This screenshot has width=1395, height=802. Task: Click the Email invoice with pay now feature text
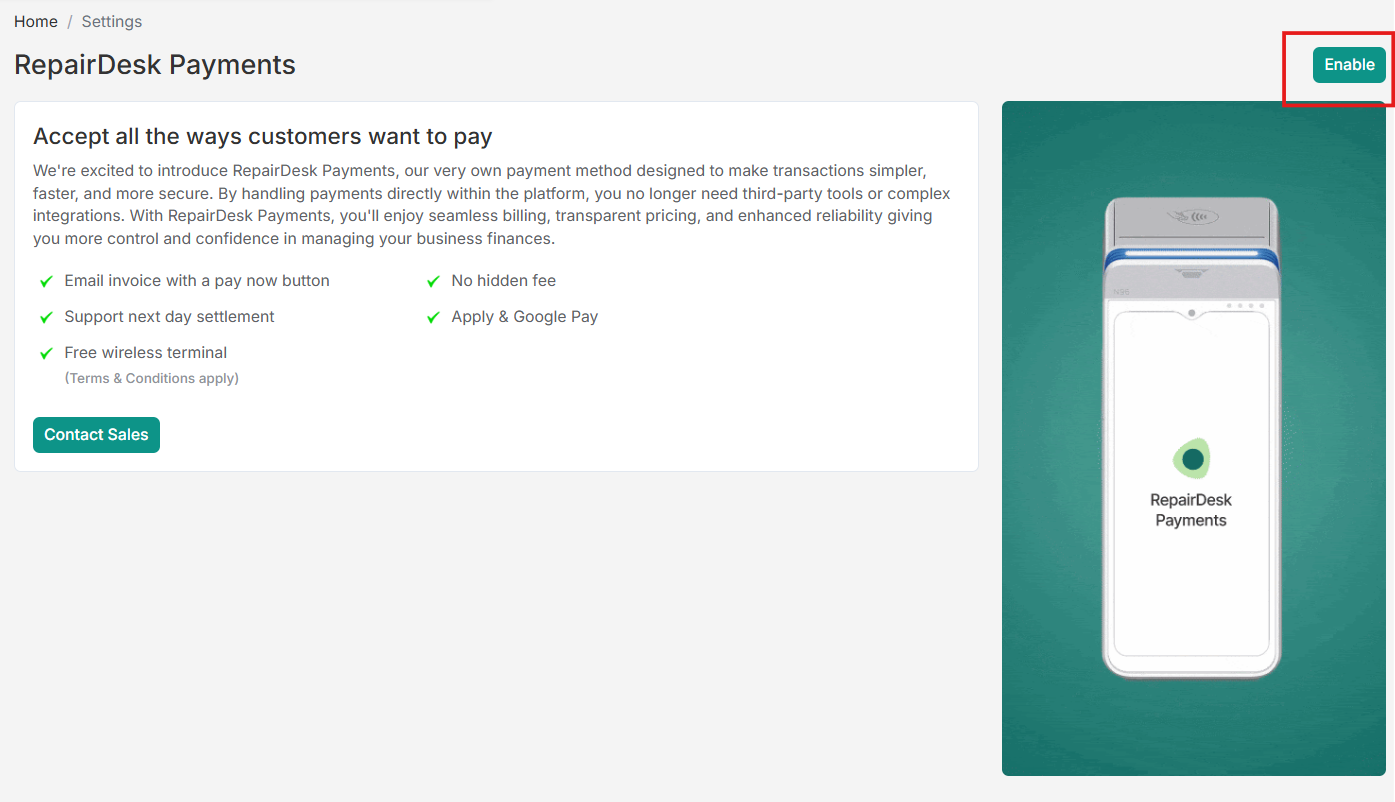197,281
